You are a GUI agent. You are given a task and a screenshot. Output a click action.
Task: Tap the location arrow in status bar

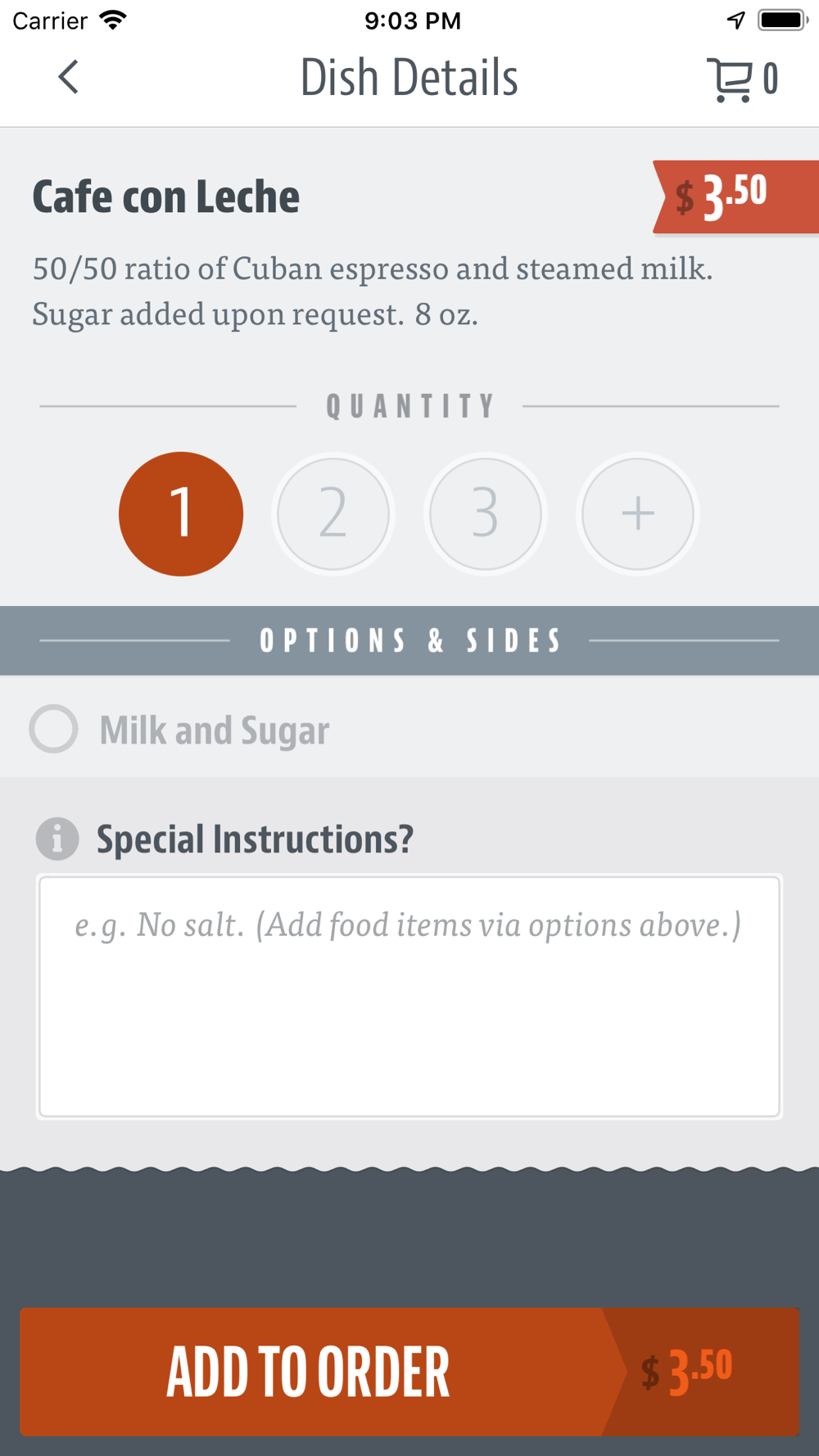[x=736, y=20]
